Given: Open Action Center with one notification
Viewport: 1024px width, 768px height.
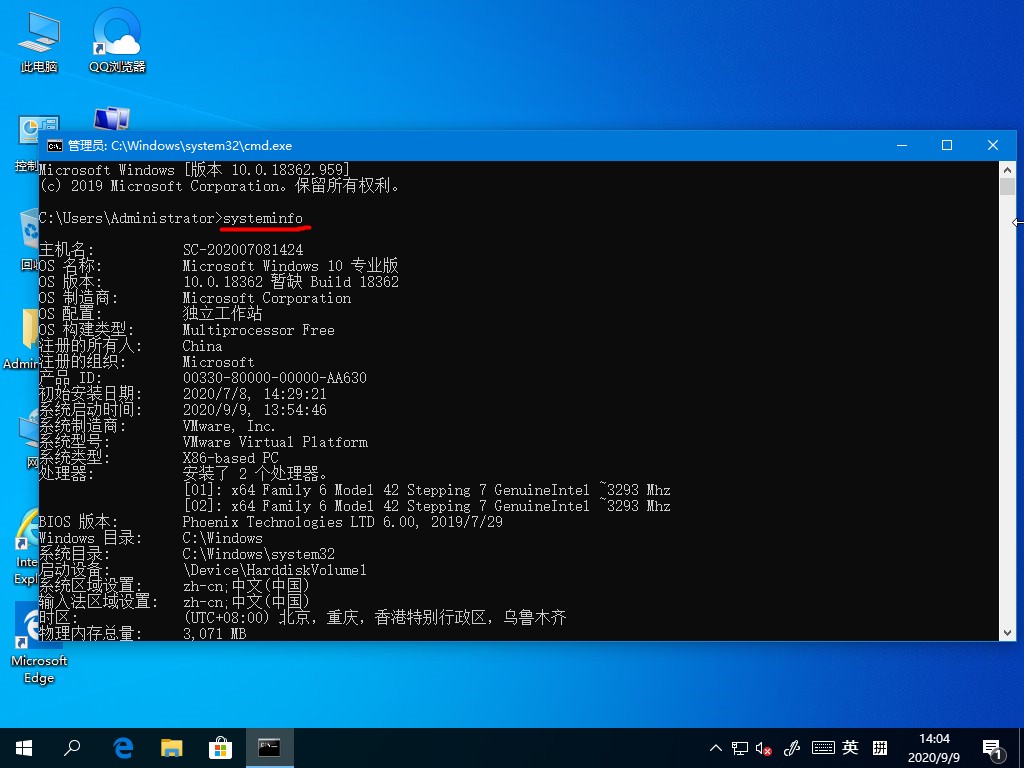Looking at the screenshot, I should 993,747.
